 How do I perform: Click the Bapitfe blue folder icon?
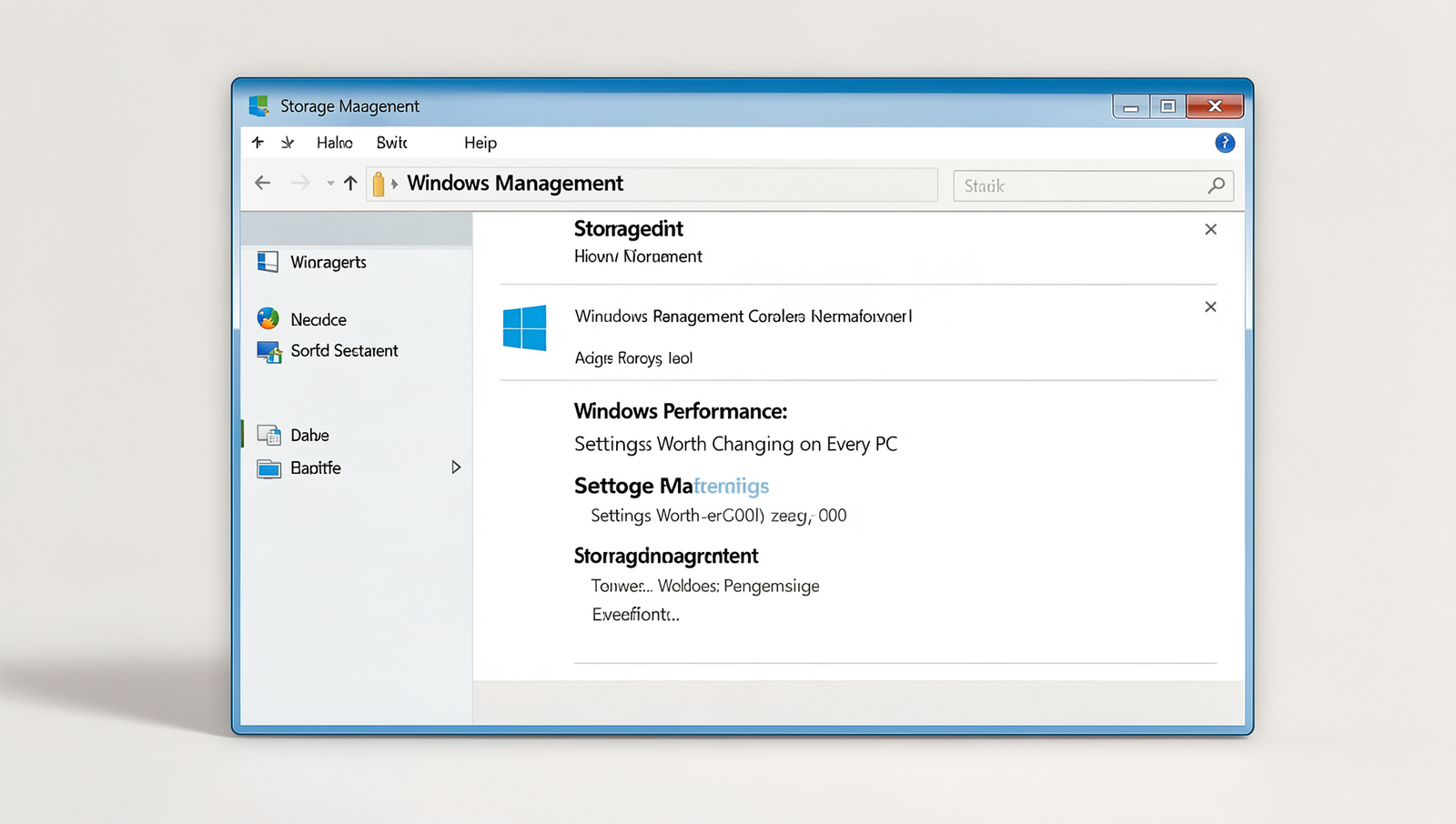pyautogui.click(x=269, y=468)
